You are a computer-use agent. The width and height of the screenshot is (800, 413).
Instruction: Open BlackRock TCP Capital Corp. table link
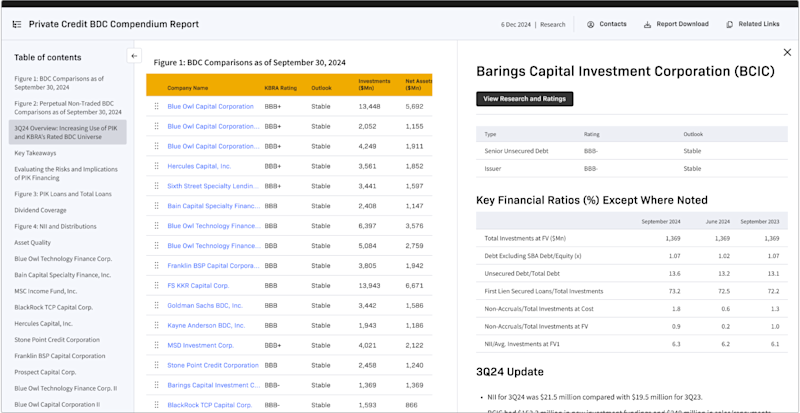[x=210, y=405]
